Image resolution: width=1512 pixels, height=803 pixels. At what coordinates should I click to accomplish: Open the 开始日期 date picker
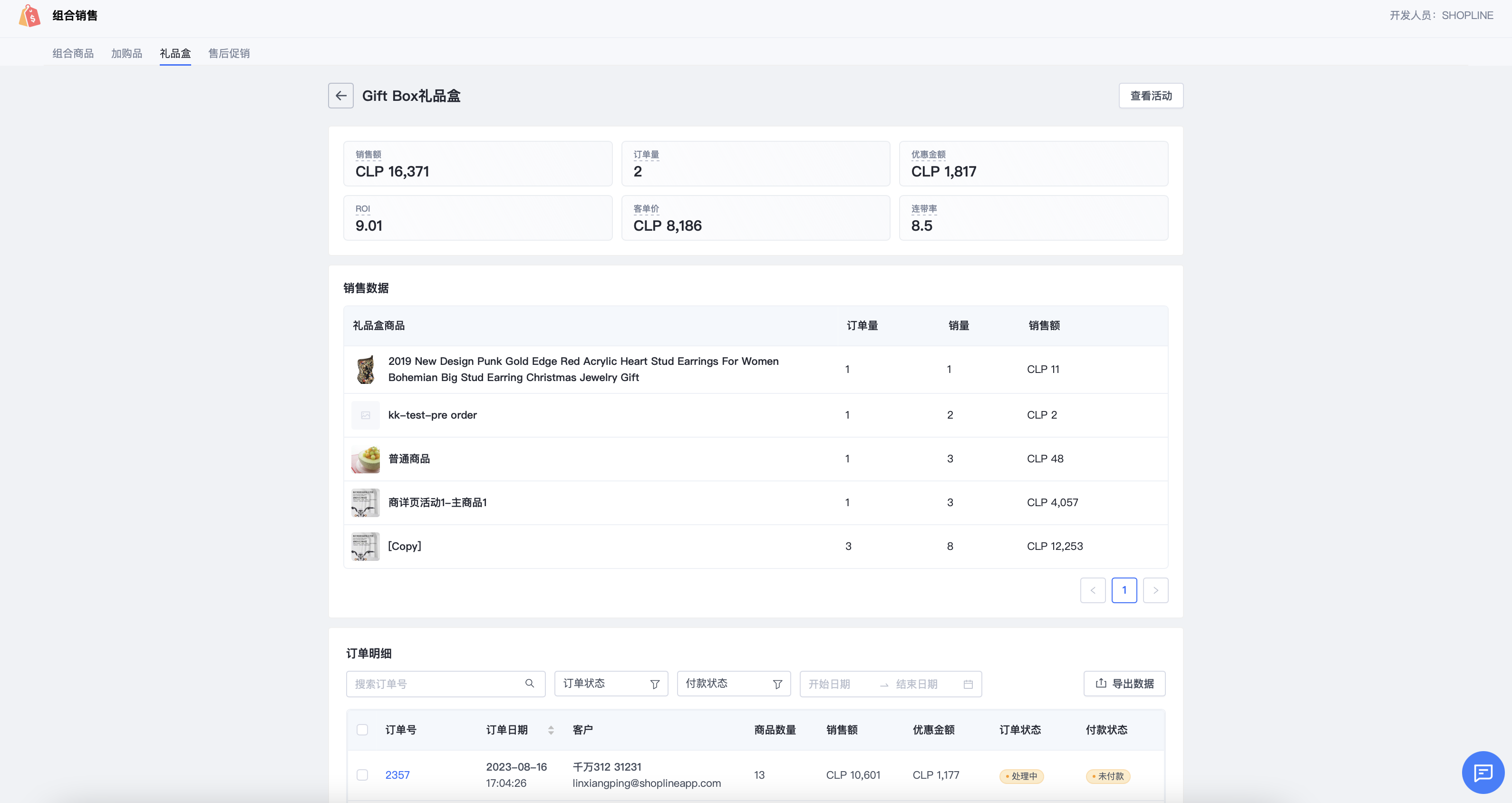click(830, 684)
